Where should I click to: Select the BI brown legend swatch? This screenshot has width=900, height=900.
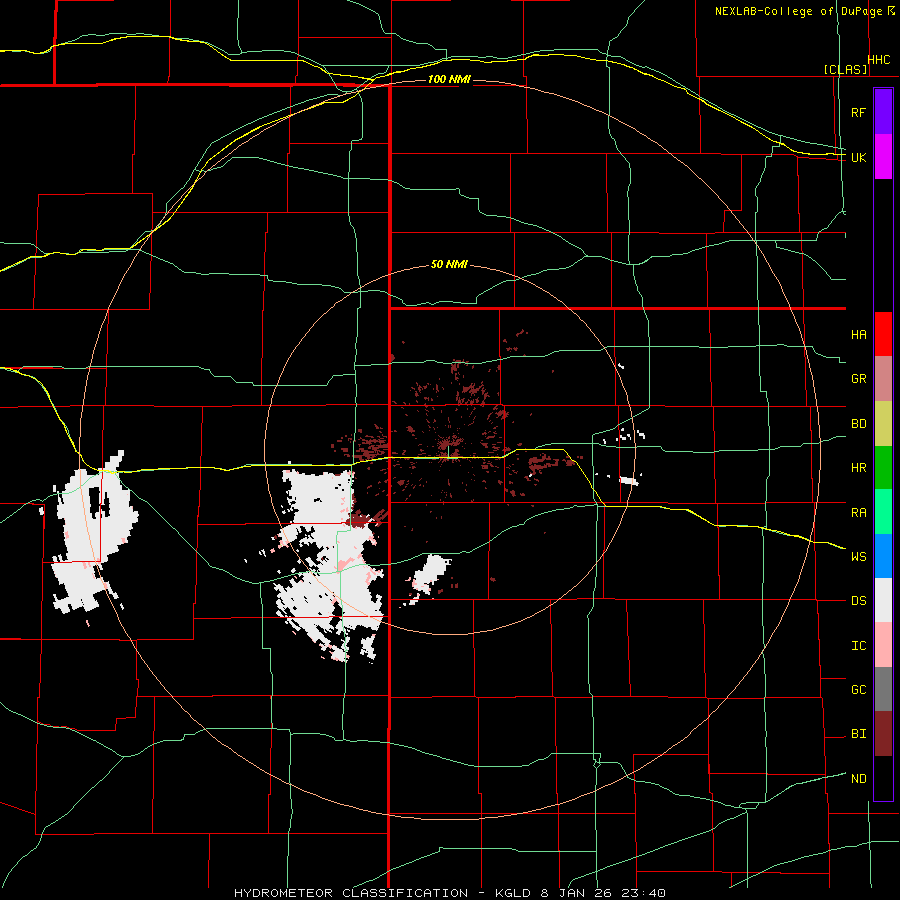(883, 734)
